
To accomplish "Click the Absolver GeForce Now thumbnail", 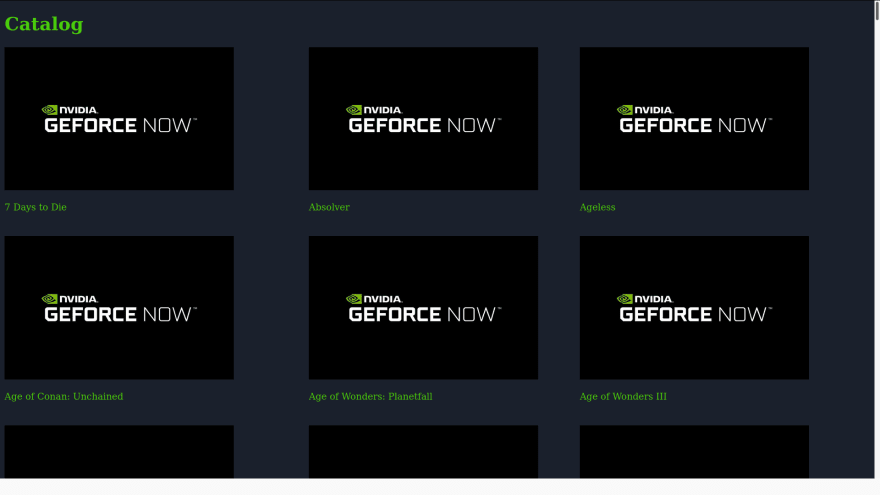I will [423, 118].
